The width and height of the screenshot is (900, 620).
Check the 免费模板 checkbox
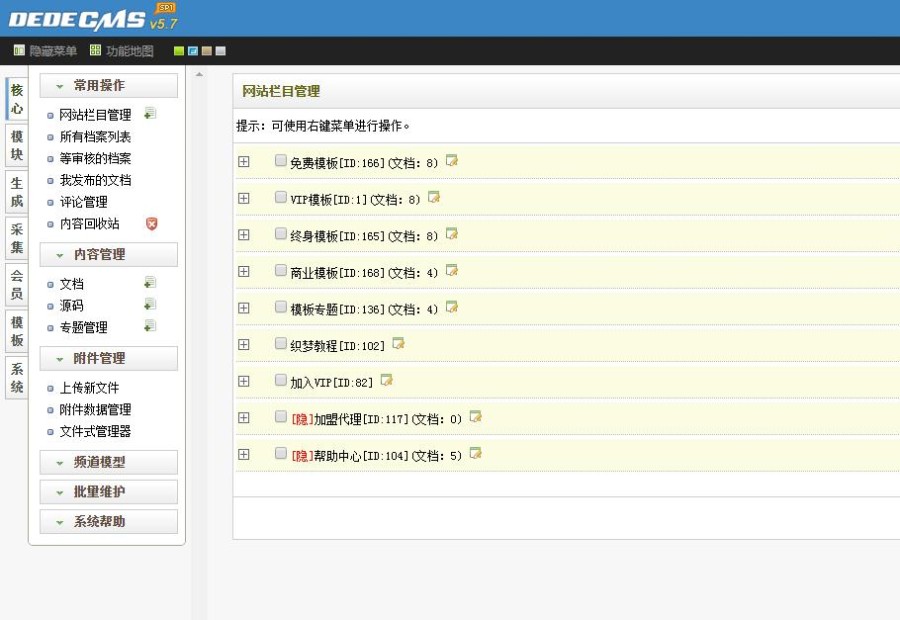281,160
